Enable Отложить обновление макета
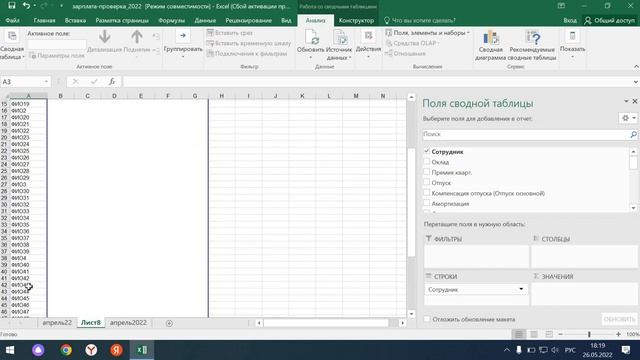640x360 pixels. click(x=427, y=319)
